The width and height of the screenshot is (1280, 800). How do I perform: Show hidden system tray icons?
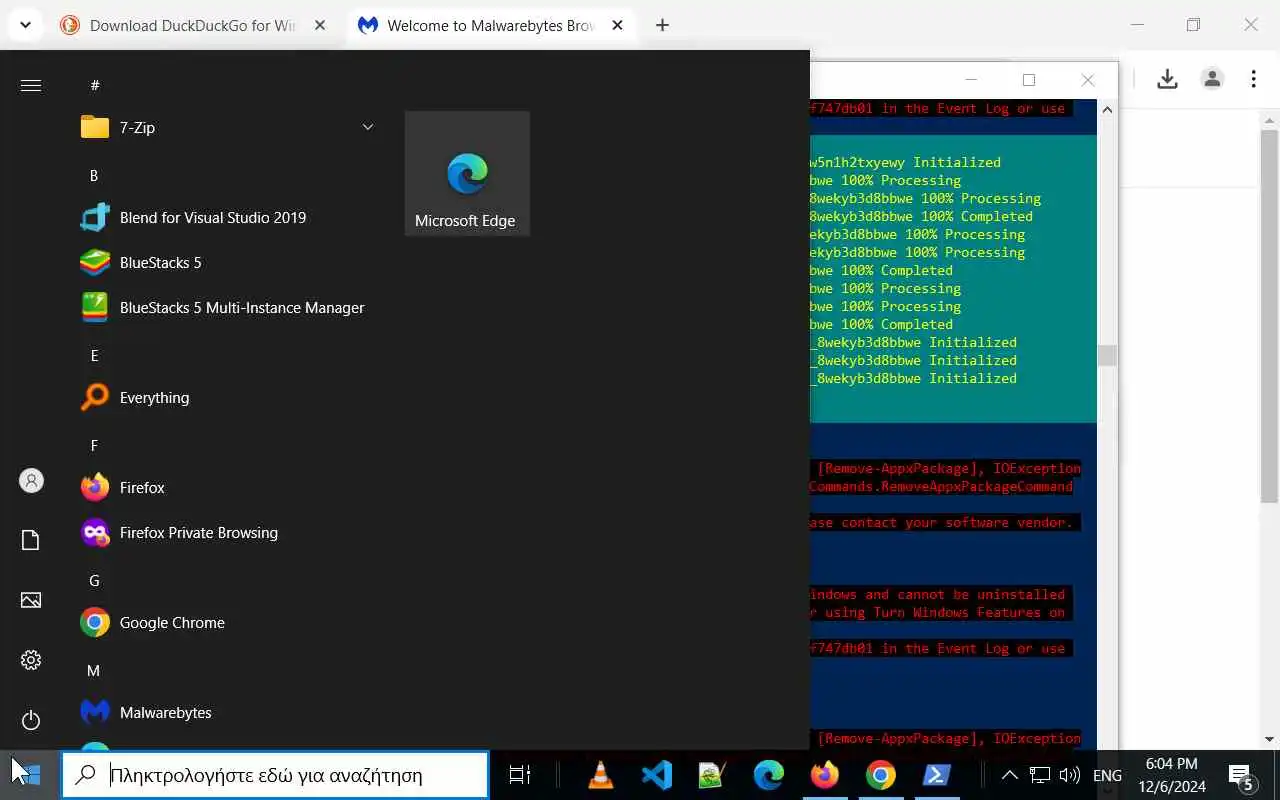1010,775
